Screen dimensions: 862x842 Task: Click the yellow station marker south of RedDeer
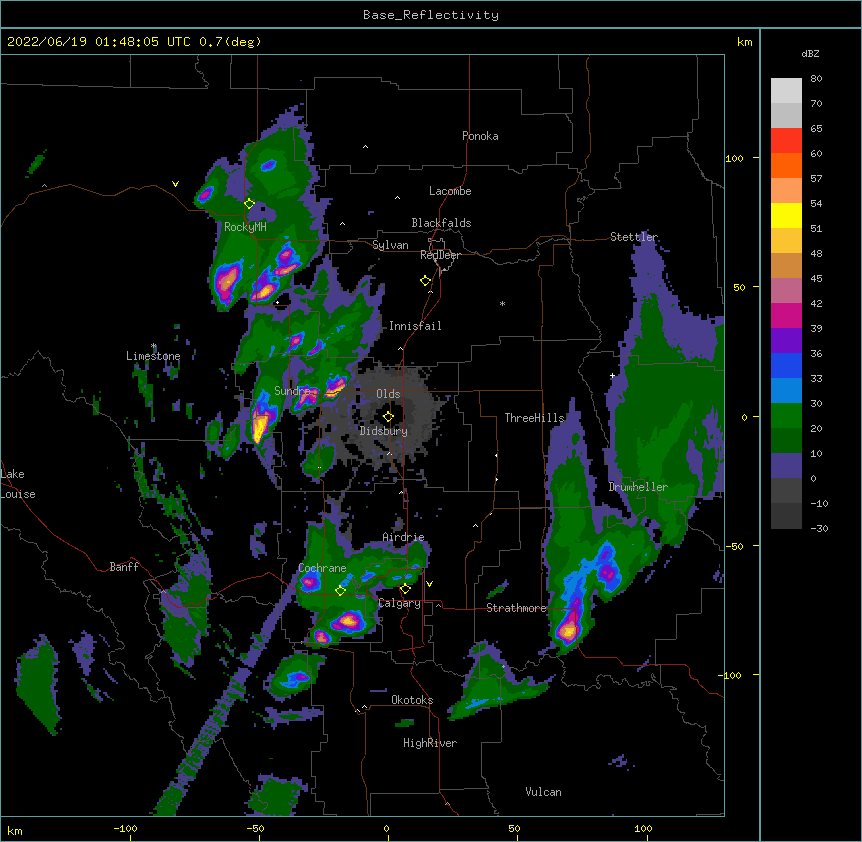(x=425, y=281)
